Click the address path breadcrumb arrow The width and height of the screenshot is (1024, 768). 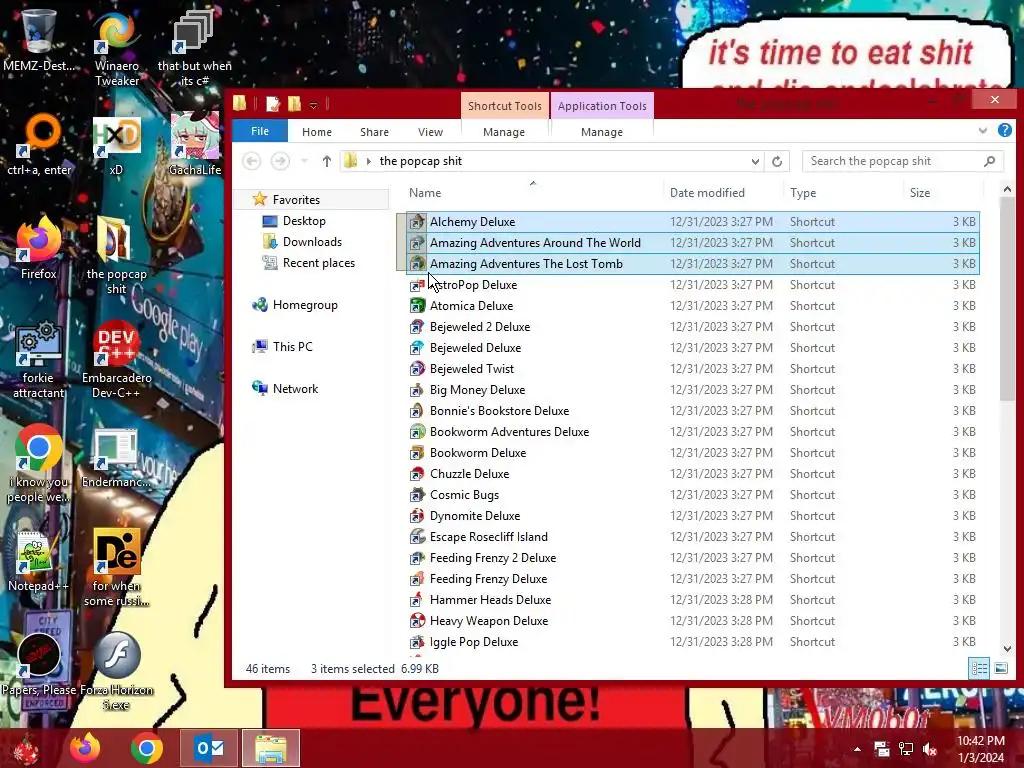(x=368, y=161)
